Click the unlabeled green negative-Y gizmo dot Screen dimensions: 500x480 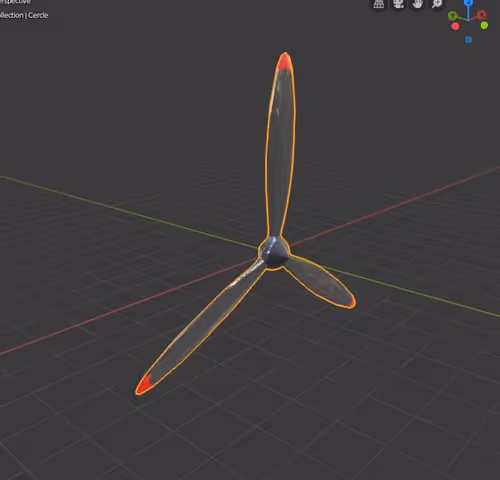(484, 25)
